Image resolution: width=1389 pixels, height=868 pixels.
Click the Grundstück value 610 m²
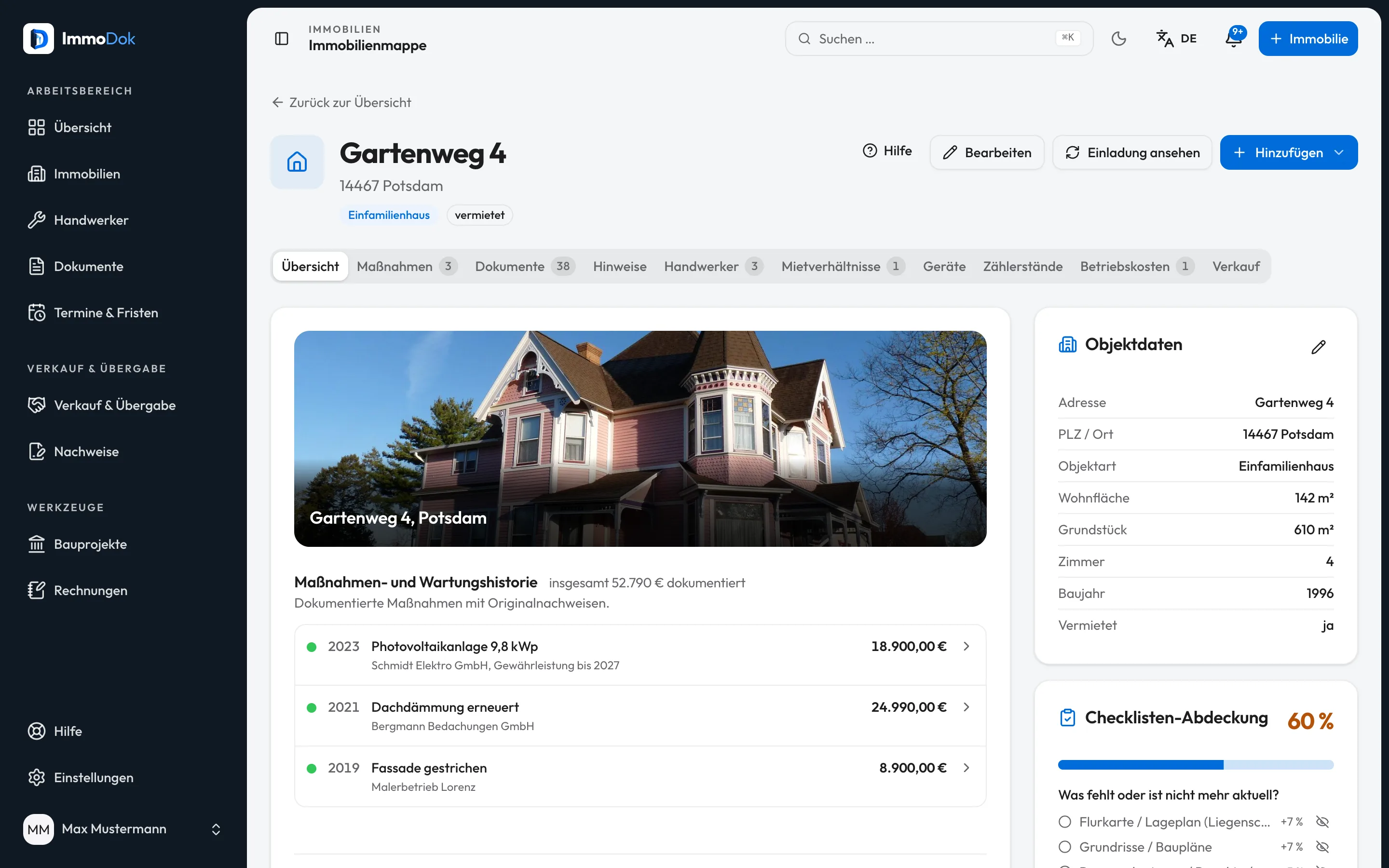(1313, 530)
